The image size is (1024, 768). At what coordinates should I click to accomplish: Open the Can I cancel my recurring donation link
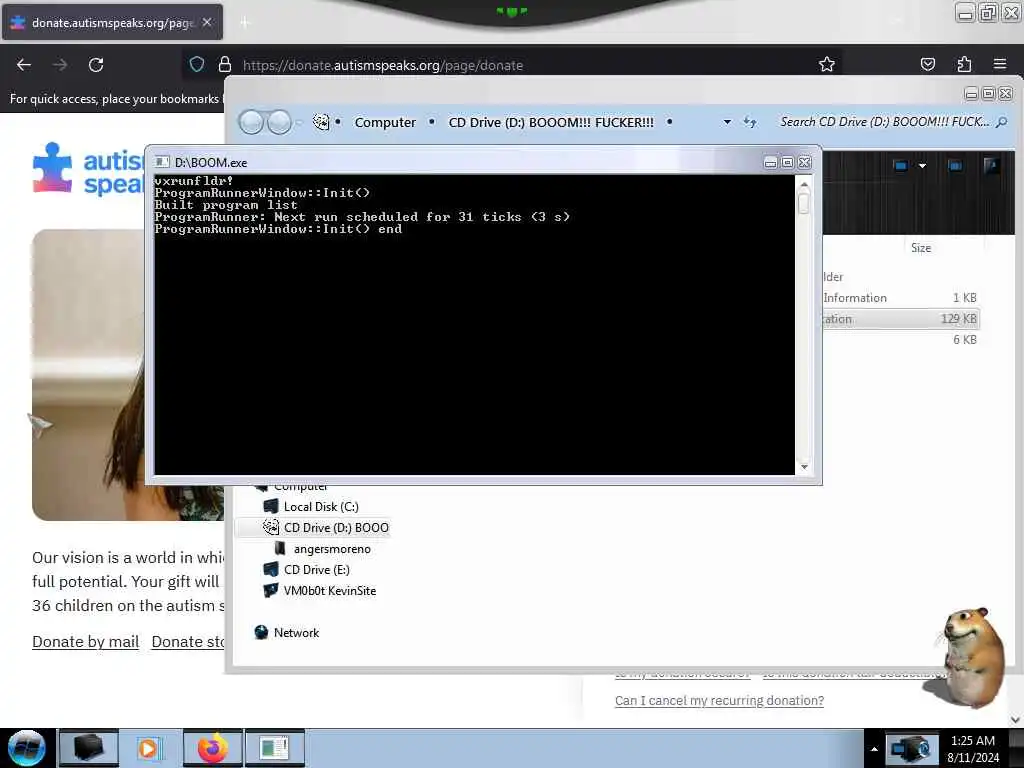[719, 701]
